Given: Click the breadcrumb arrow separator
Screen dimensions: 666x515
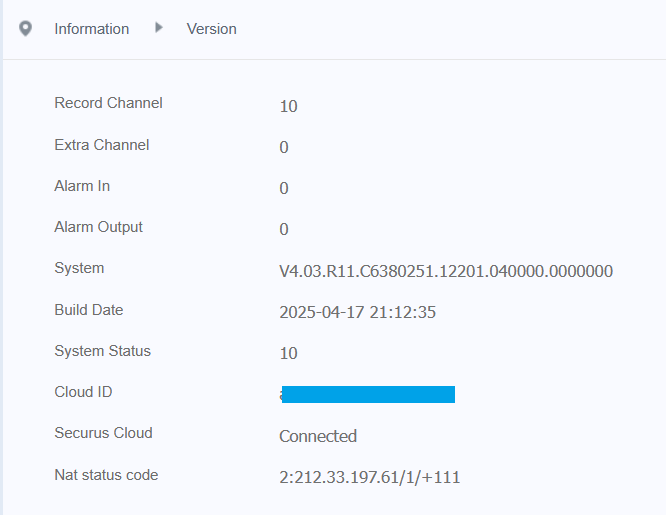Looking at the screenshot, I should coord(159,28).
